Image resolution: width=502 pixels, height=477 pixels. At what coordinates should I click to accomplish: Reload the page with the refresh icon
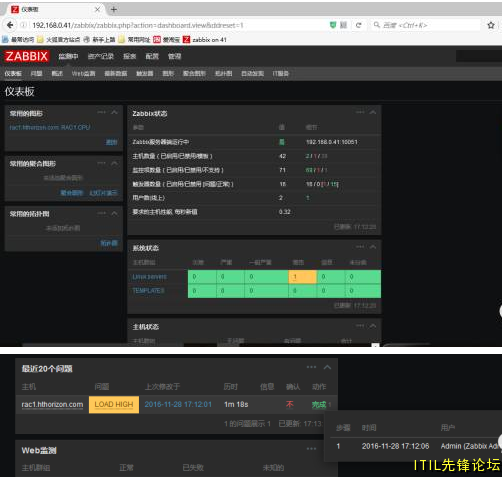pyautogui.click(x=359, y=25)
